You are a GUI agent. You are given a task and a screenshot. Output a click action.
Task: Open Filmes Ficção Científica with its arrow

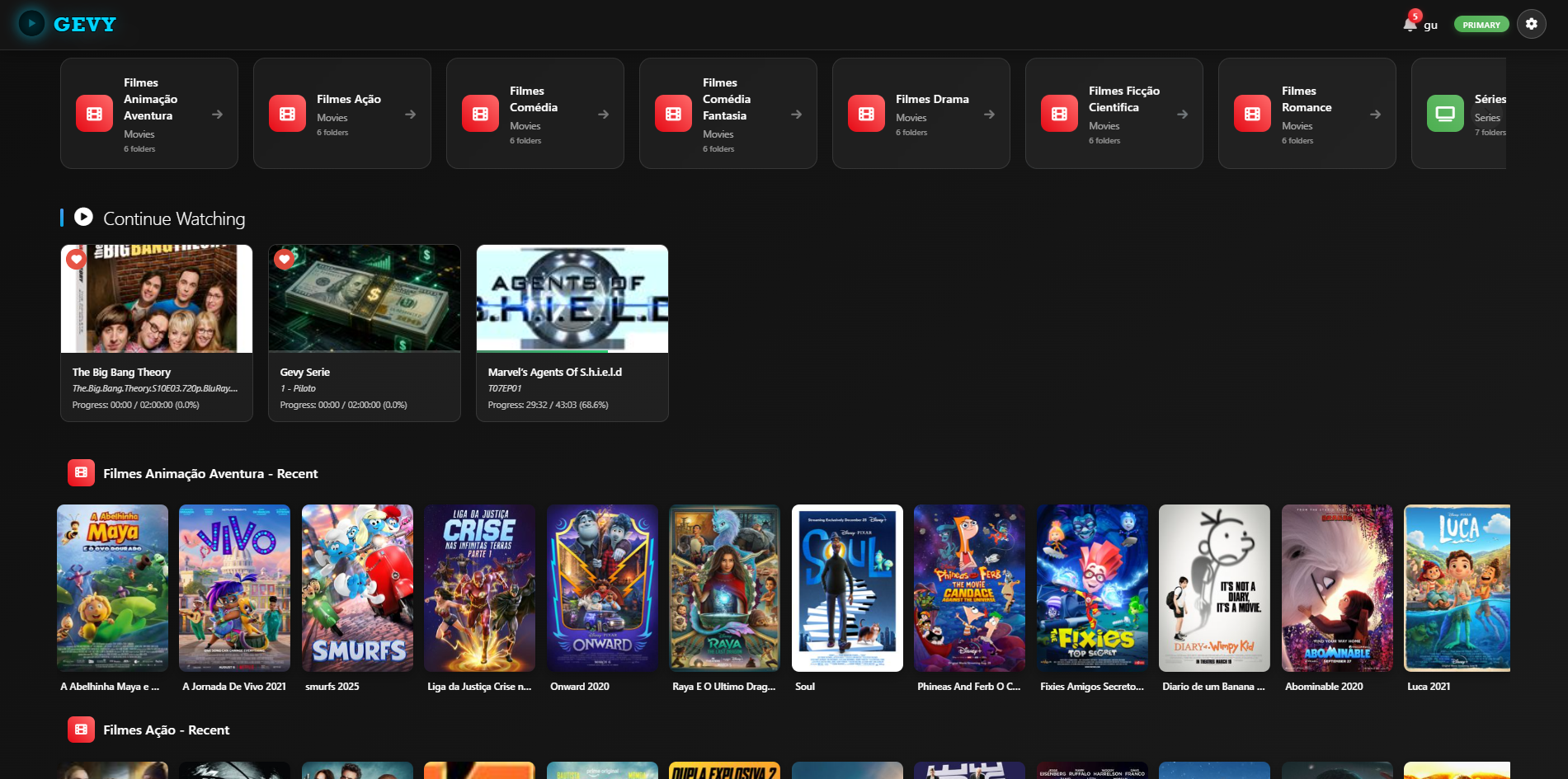(x=1182, y=115)
